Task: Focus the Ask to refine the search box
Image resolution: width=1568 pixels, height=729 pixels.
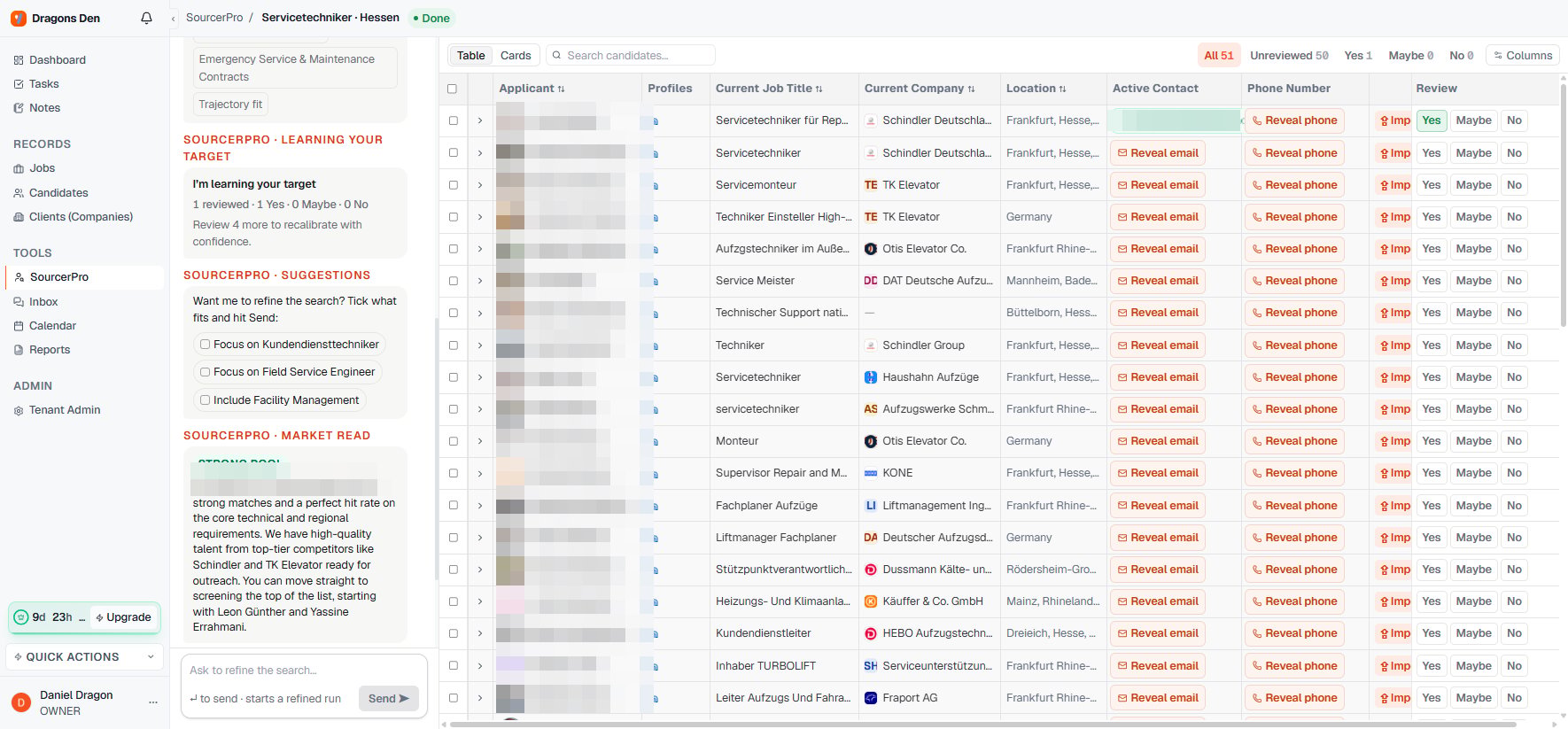Action: [304, 671]
